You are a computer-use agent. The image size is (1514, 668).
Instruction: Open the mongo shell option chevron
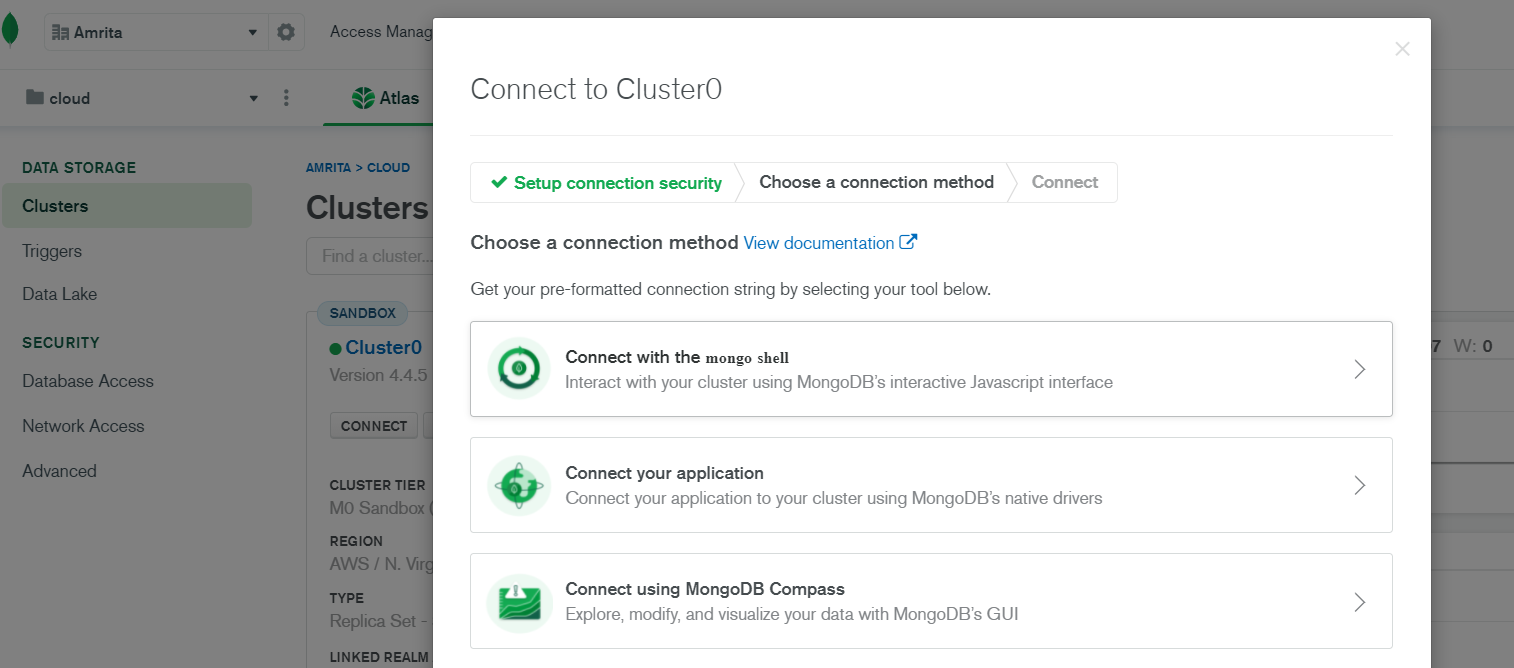tap(1359, 369)
